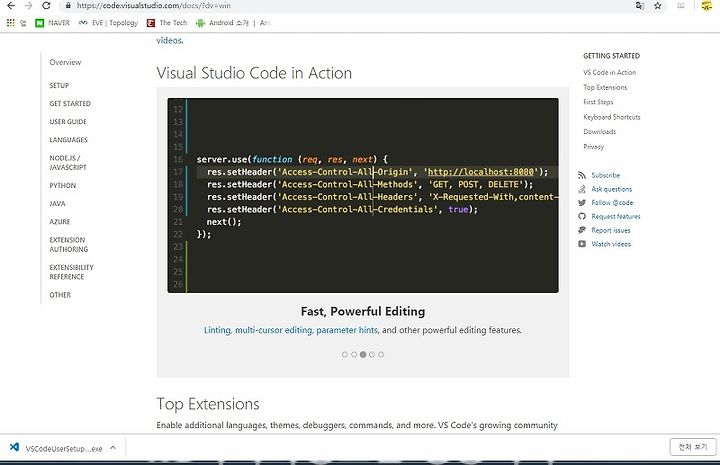
Task: Go back with the browser back arrow
Action: click(x=11, y=6)
